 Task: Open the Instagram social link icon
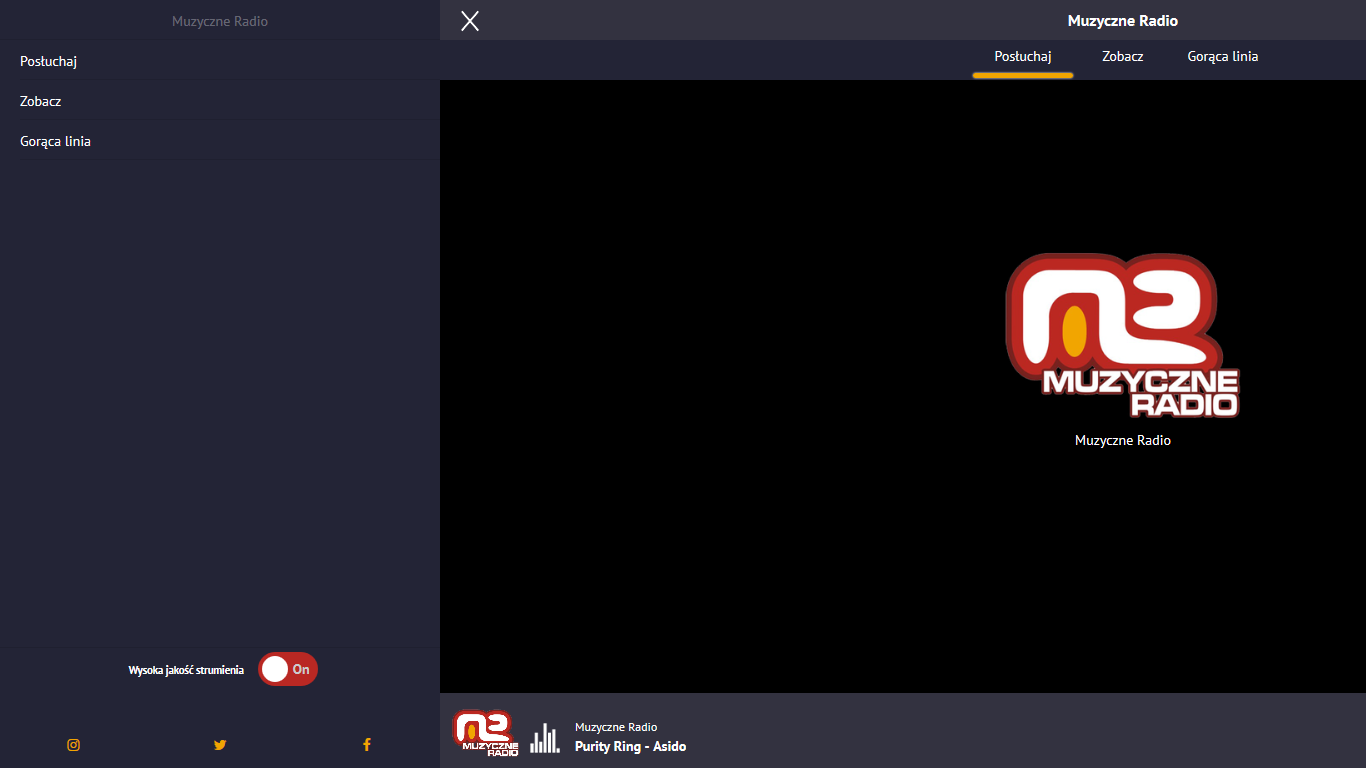coord(73,745)
